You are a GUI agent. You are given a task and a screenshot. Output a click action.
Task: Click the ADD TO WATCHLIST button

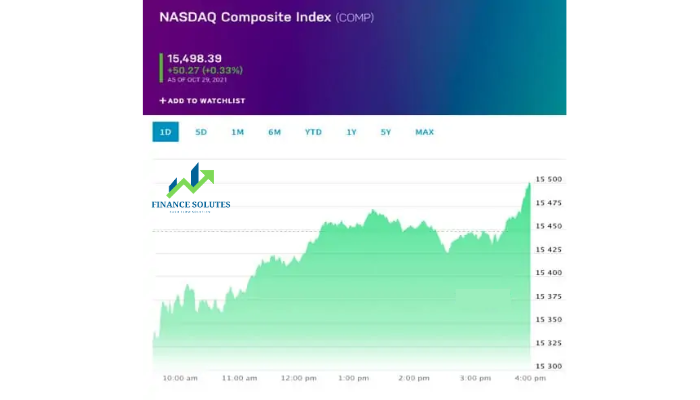(x=202, y=101)
